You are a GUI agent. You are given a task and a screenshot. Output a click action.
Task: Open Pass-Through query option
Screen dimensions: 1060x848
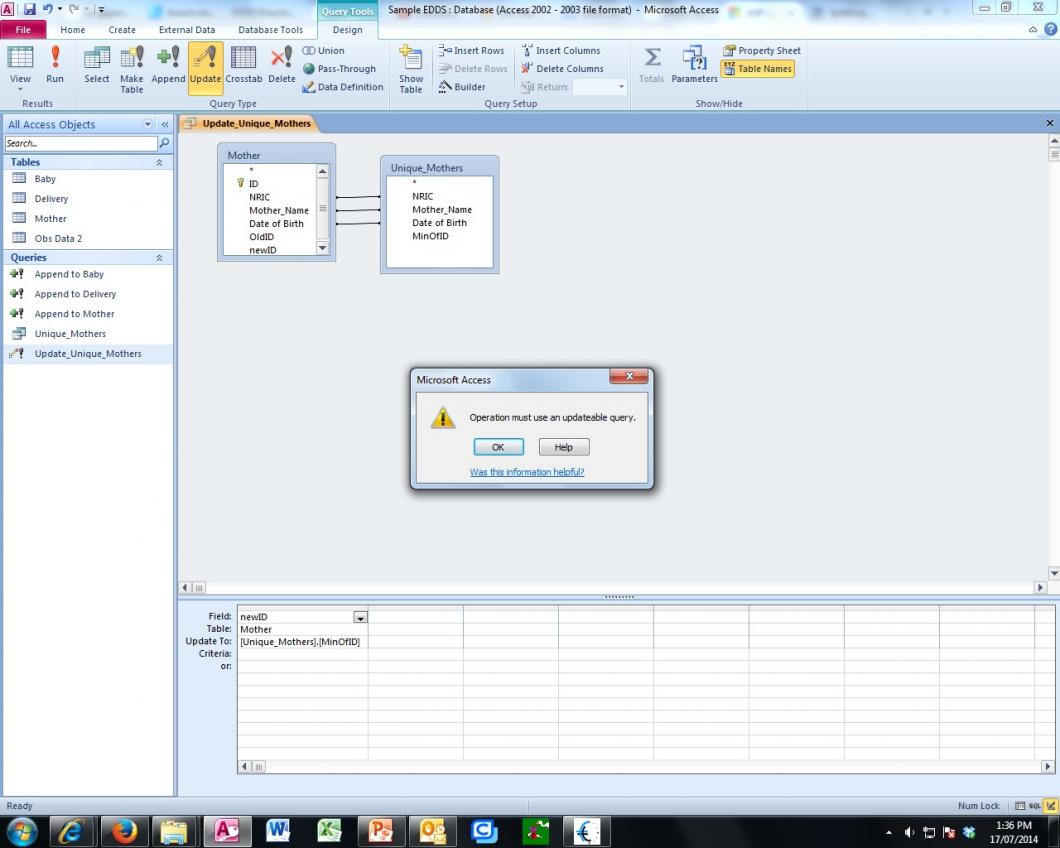339,69
